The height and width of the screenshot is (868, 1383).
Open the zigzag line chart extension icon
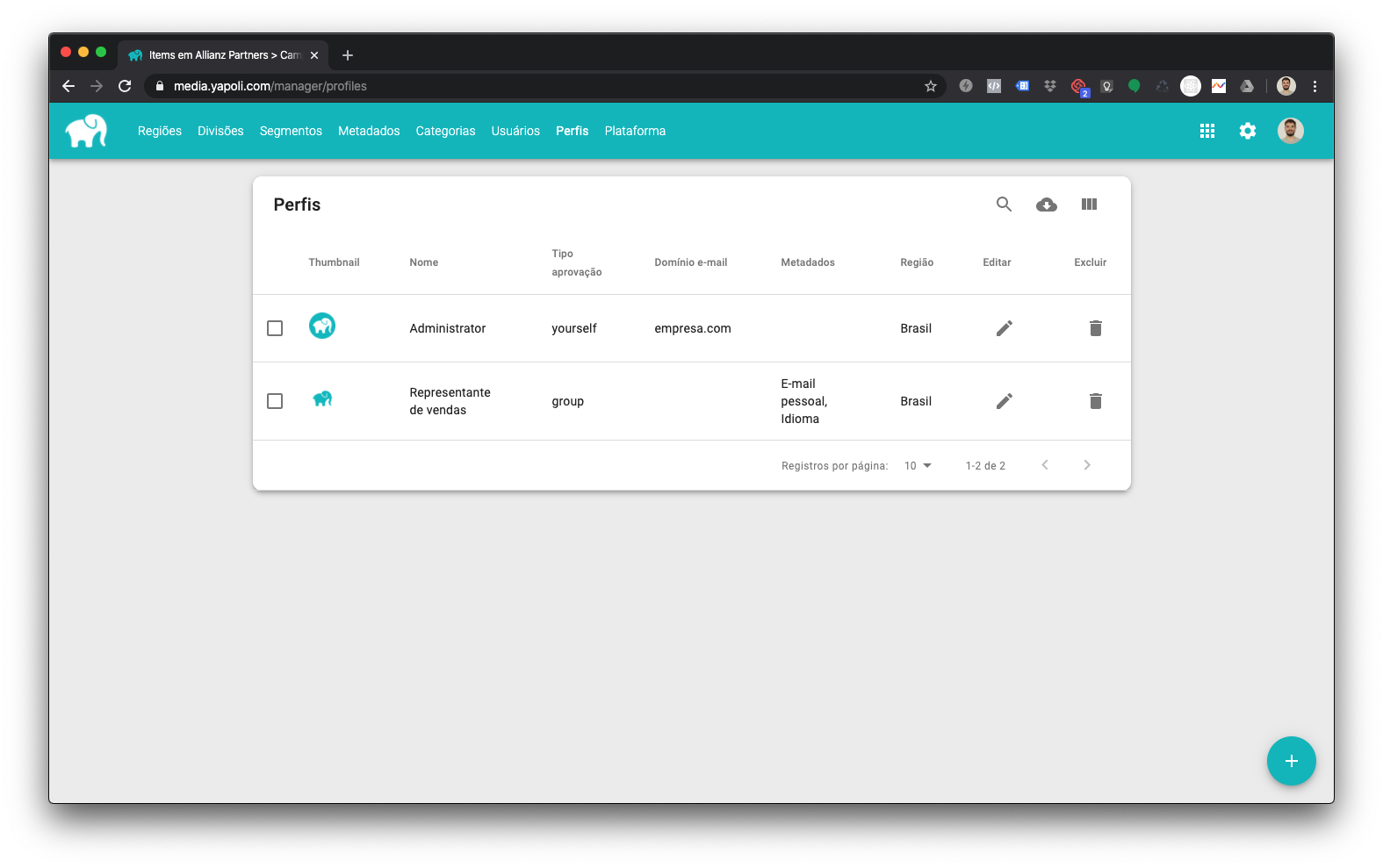coord(1219,86)
